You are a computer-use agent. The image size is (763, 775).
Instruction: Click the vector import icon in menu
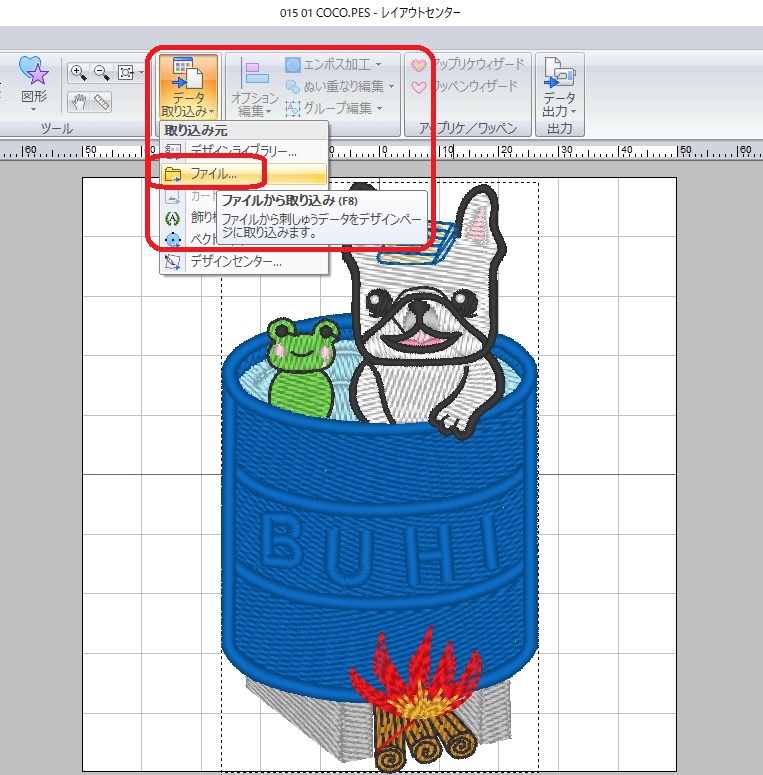coord(172,240)
